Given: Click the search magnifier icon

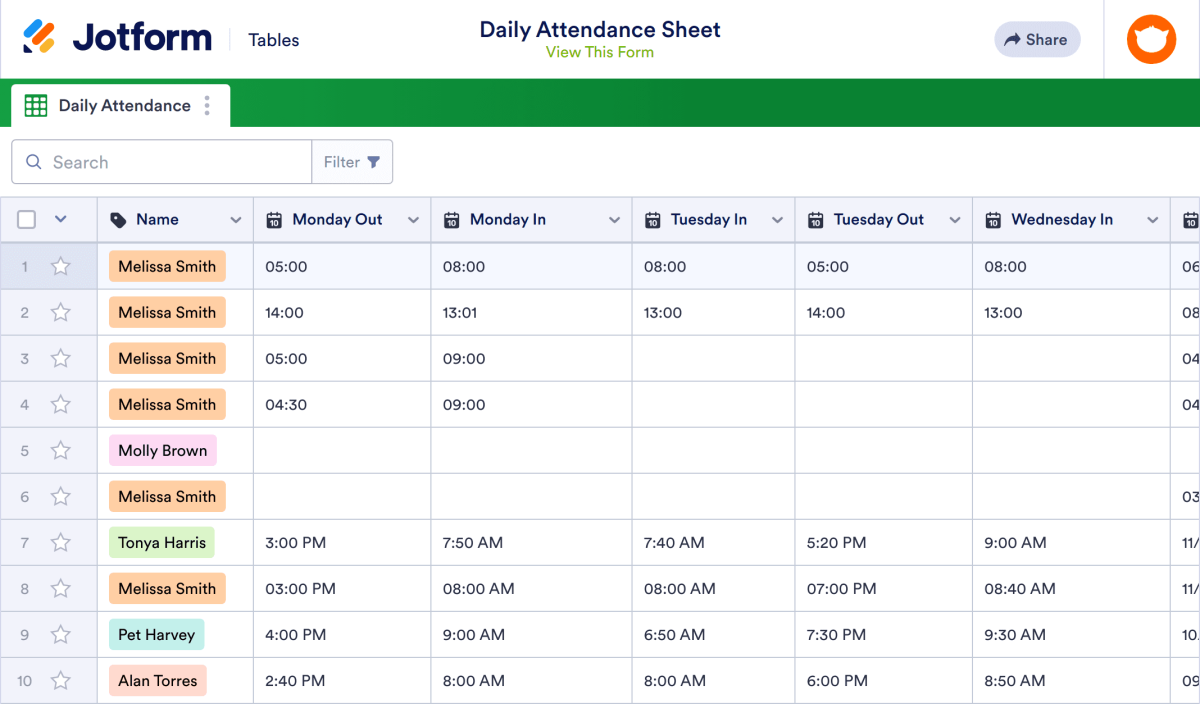Looking at the screenshot, I should (x=34, y=162).
